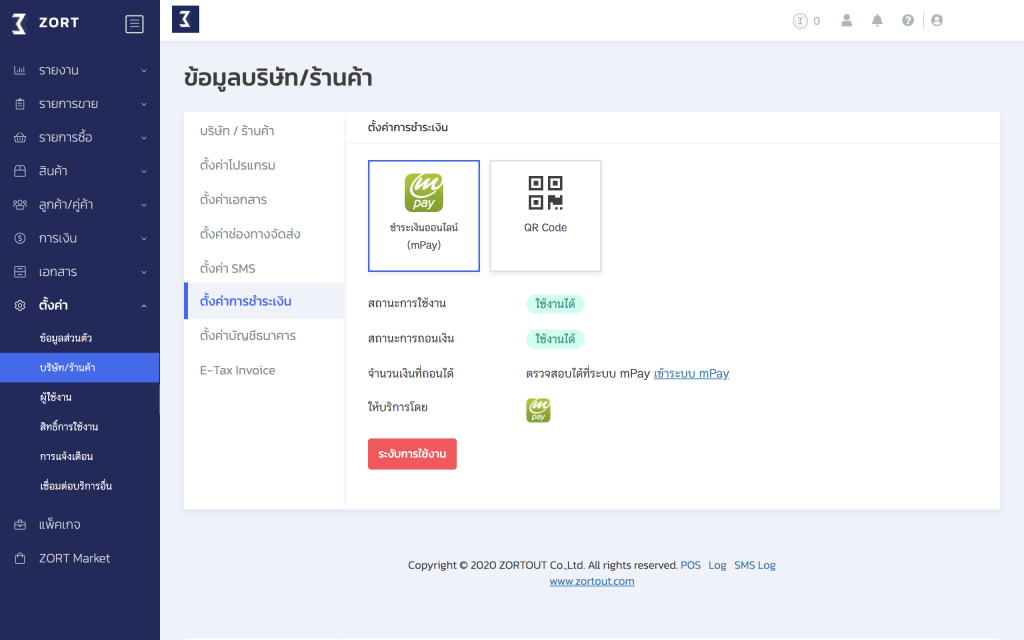Screen dimensions: 1024x640
Task: Click the small mPay provider logo
Action: [x=538, y=410]
